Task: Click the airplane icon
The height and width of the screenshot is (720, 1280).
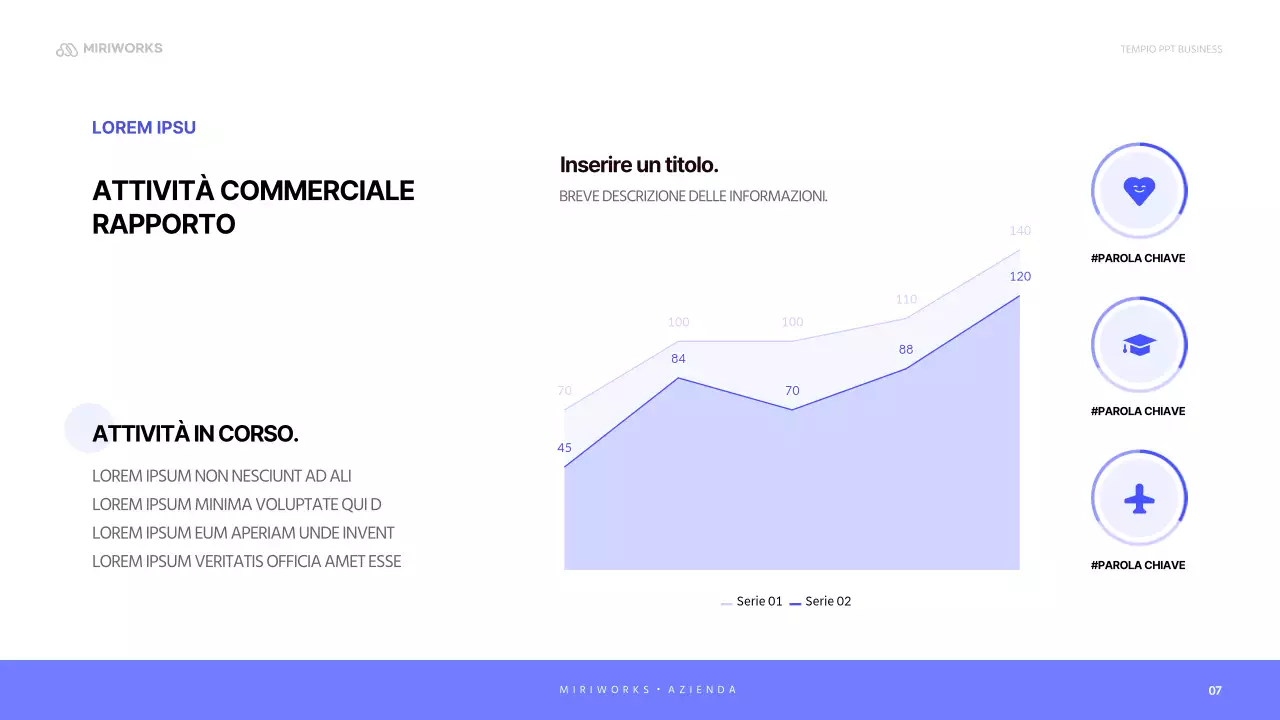Action: click(x=1139, y=498)
